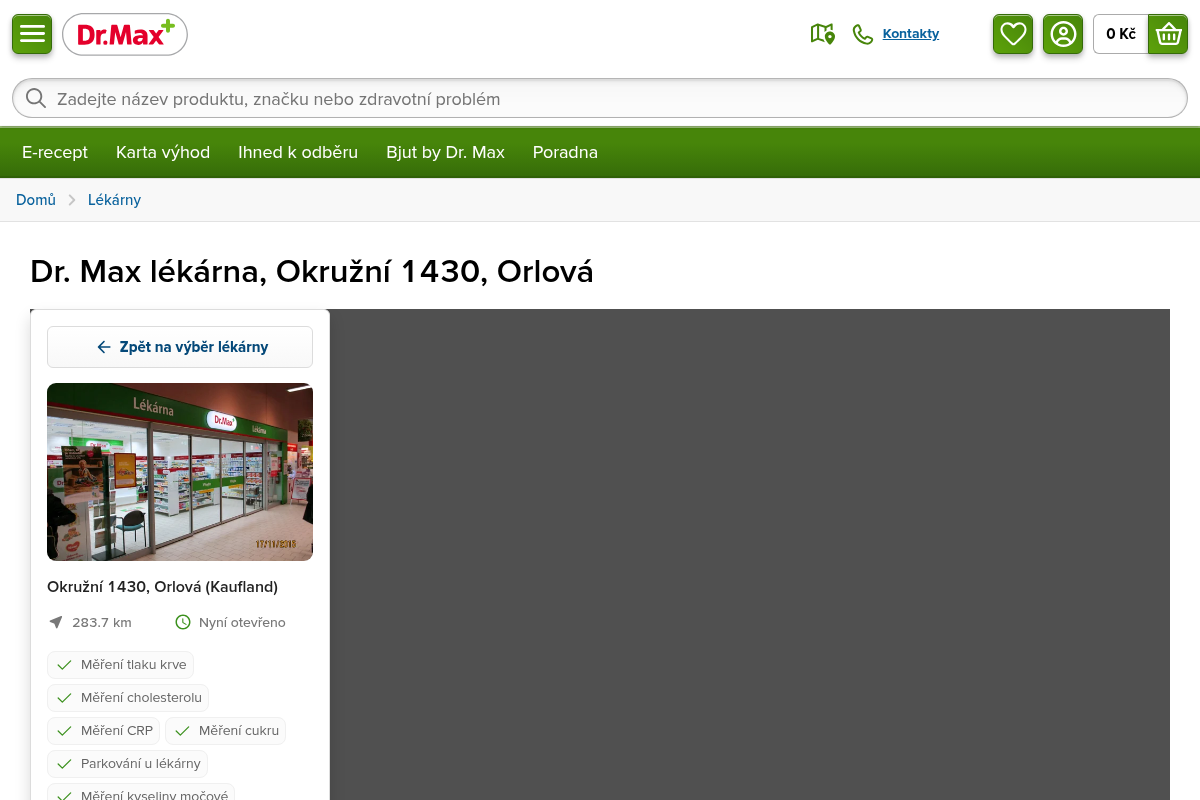Open the user account icon
The width and height of the screenshot is (1200, 800).
[x=1063, y=34]
